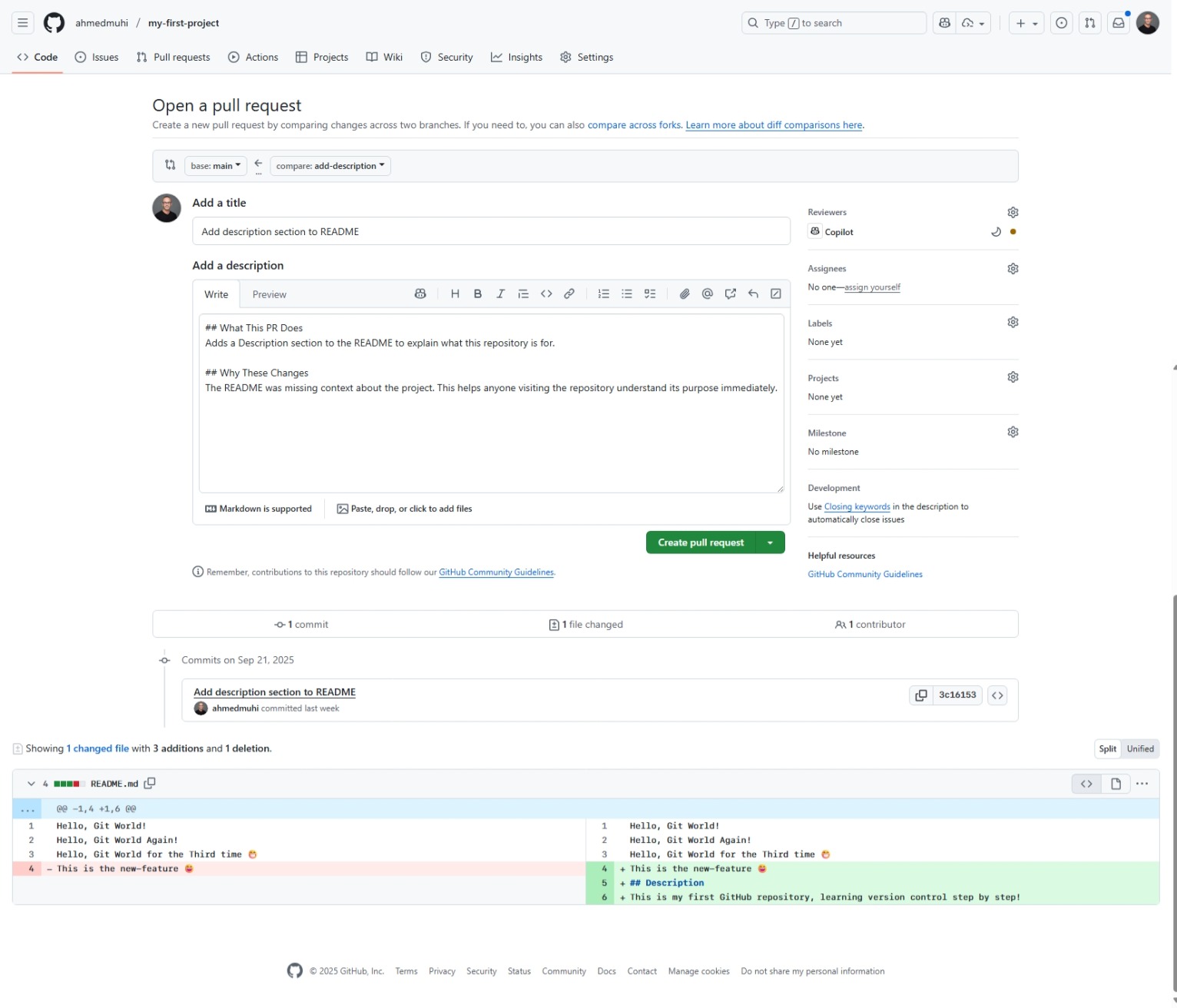Open the Pull requests tab
Image resolution: width=1177 pixels, height=1008 pixels.
174,58
